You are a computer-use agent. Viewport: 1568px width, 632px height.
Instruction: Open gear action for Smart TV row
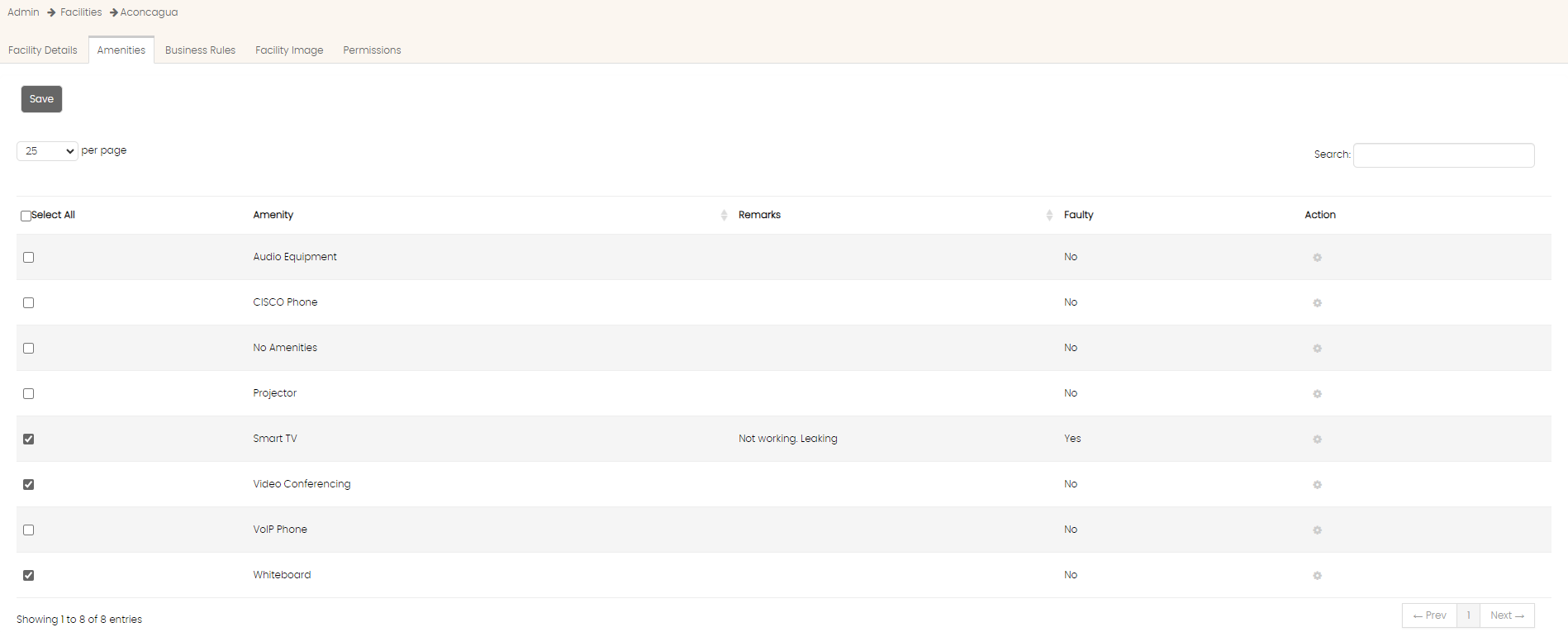1317,440
